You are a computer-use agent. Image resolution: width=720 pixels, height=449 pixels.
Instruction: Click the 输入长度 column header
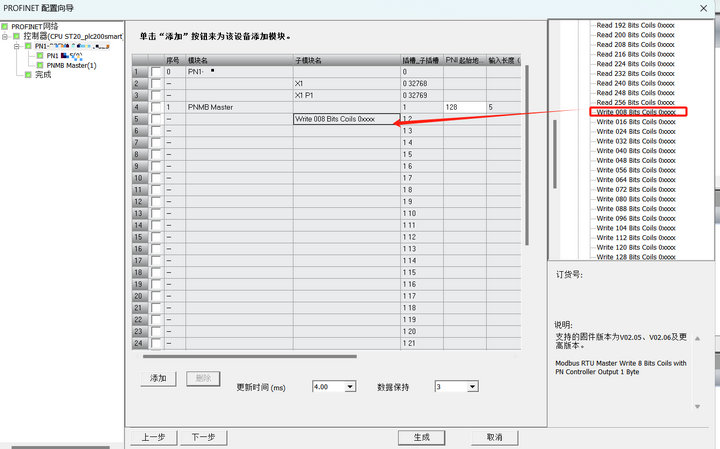pyautogui.click(x=504, y=60)
